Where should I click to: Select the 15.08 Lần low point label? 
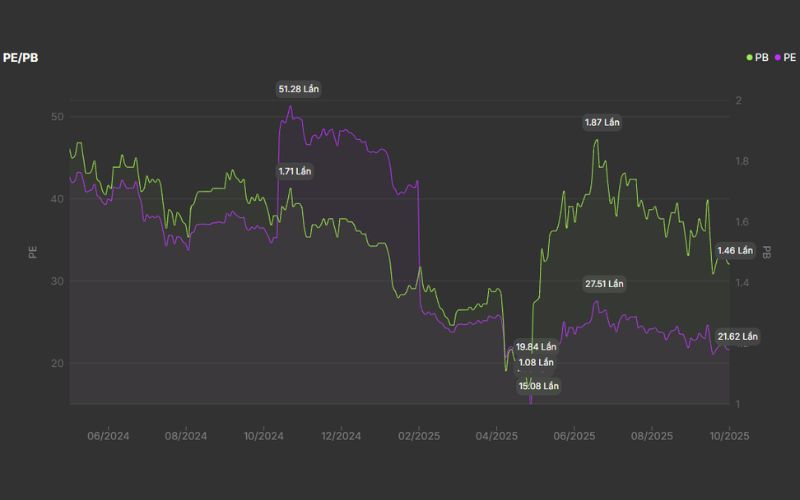tap(538, 385)
